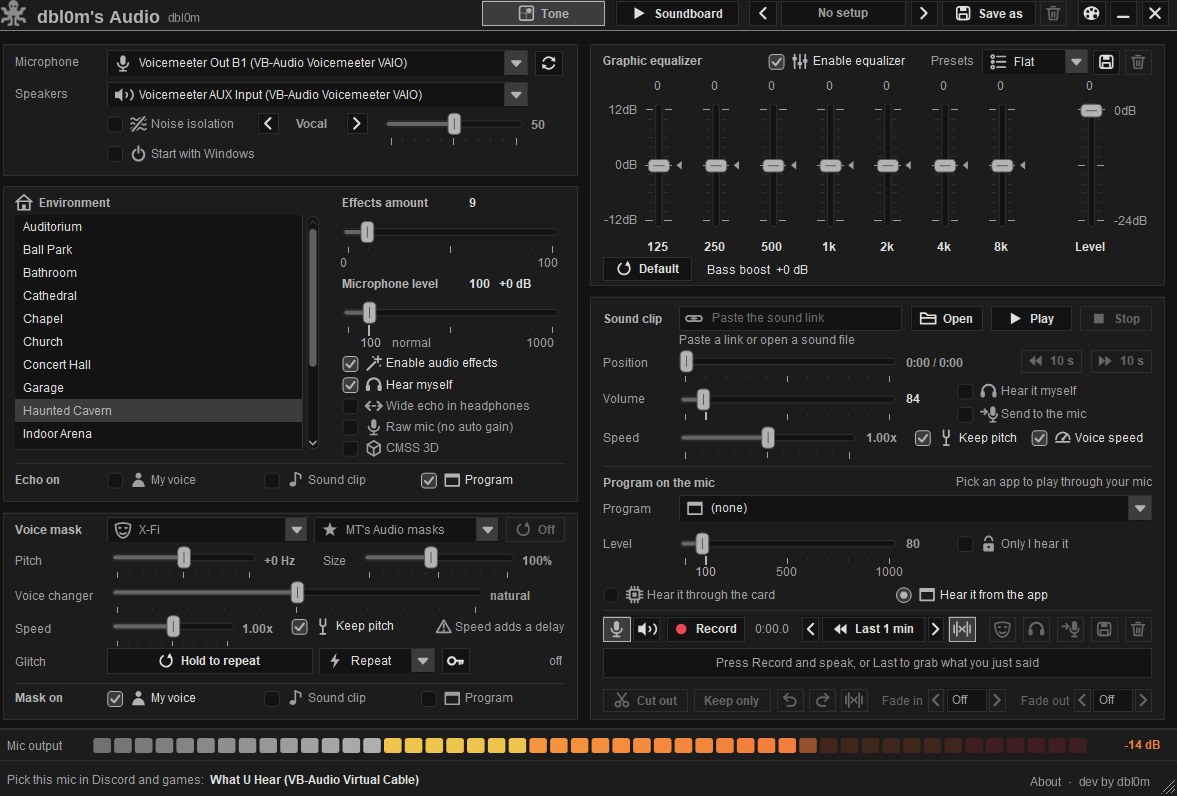
Task: Toggle speaker source in recorder bar
Action: pos(647,629)
